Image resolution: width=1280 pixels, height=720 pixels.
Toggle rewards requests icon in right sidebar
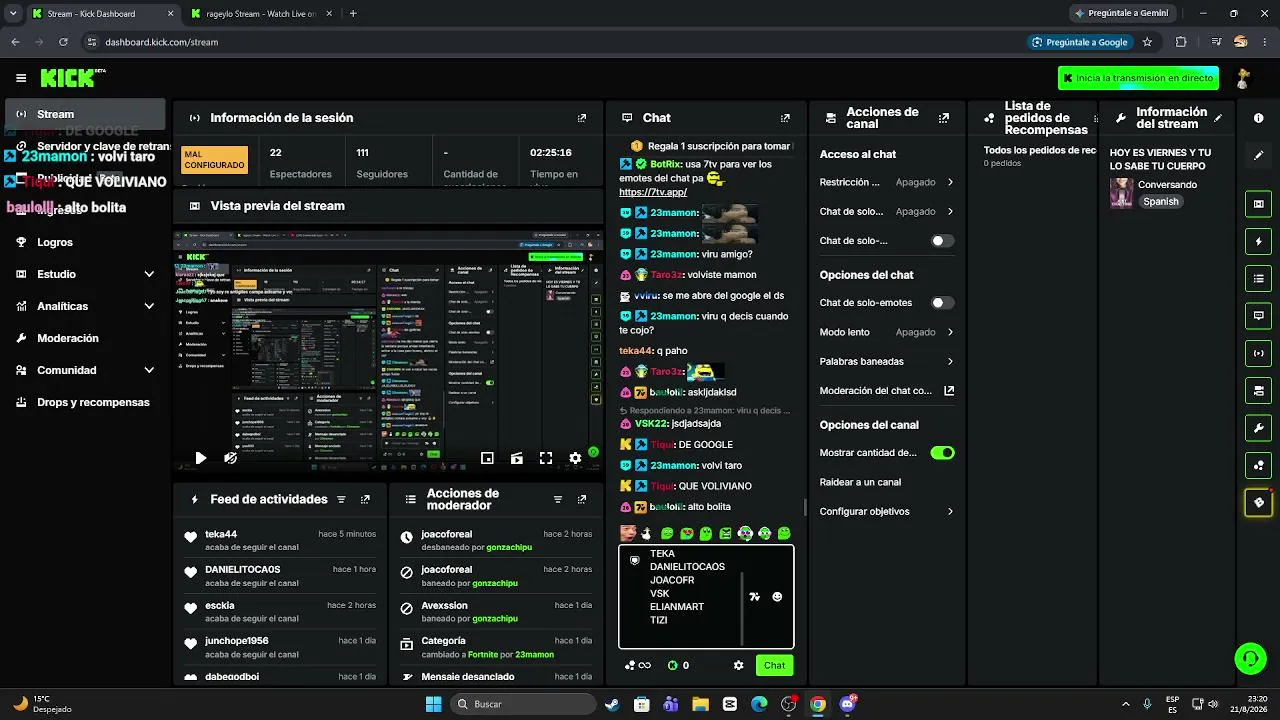coord(1258,465)
